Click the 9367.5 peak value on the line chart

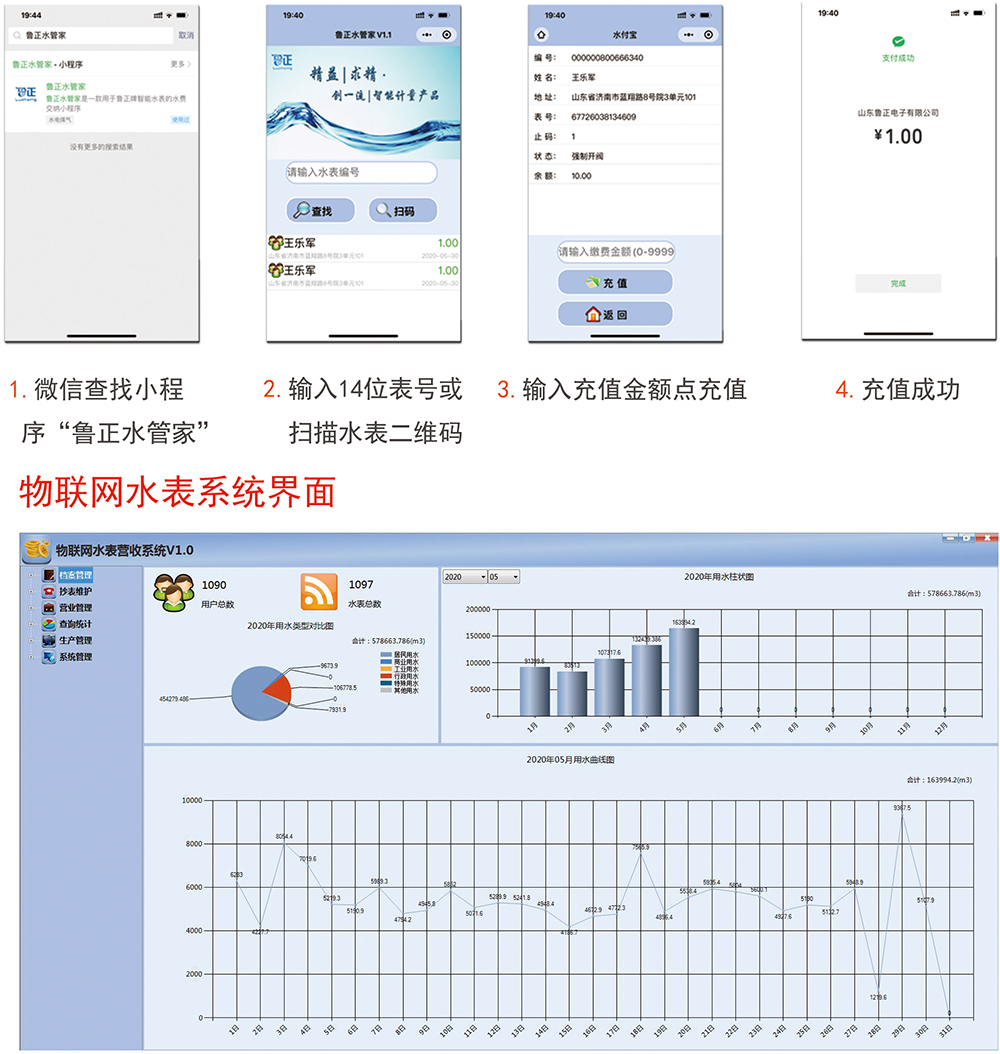(902, 808)
